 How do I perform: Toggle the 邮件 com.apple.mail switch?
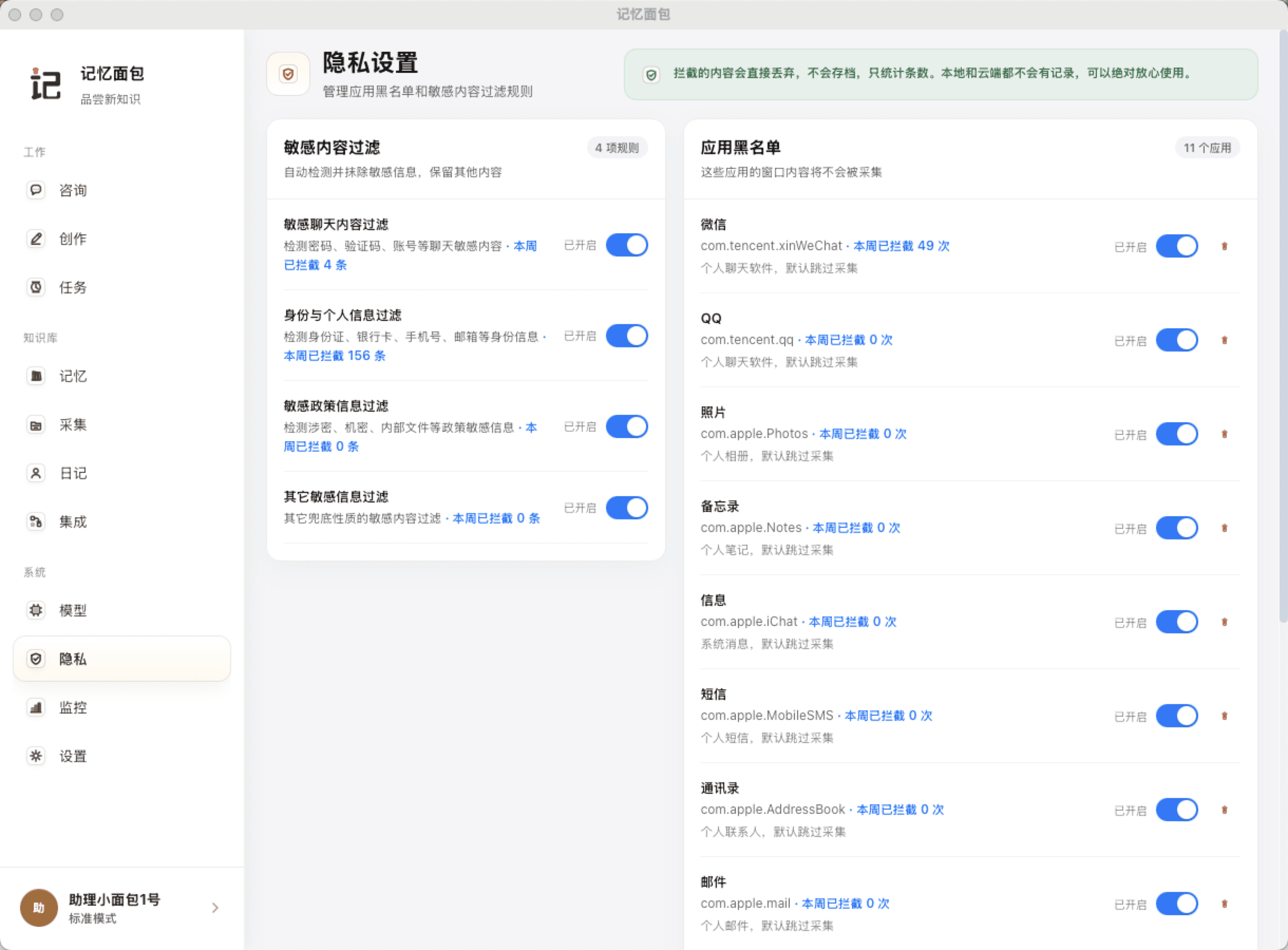click(x=1177, y=904)
